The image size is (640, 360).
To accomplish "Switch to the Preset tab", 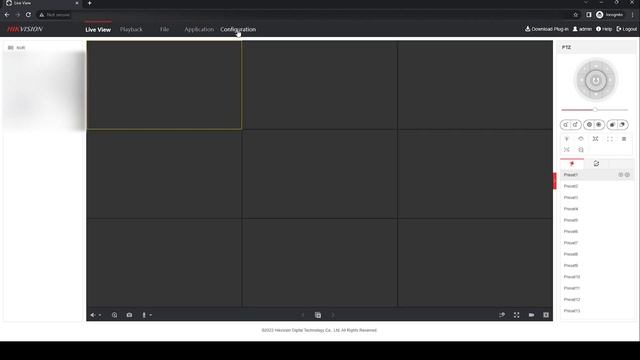I will click(572, 164).
